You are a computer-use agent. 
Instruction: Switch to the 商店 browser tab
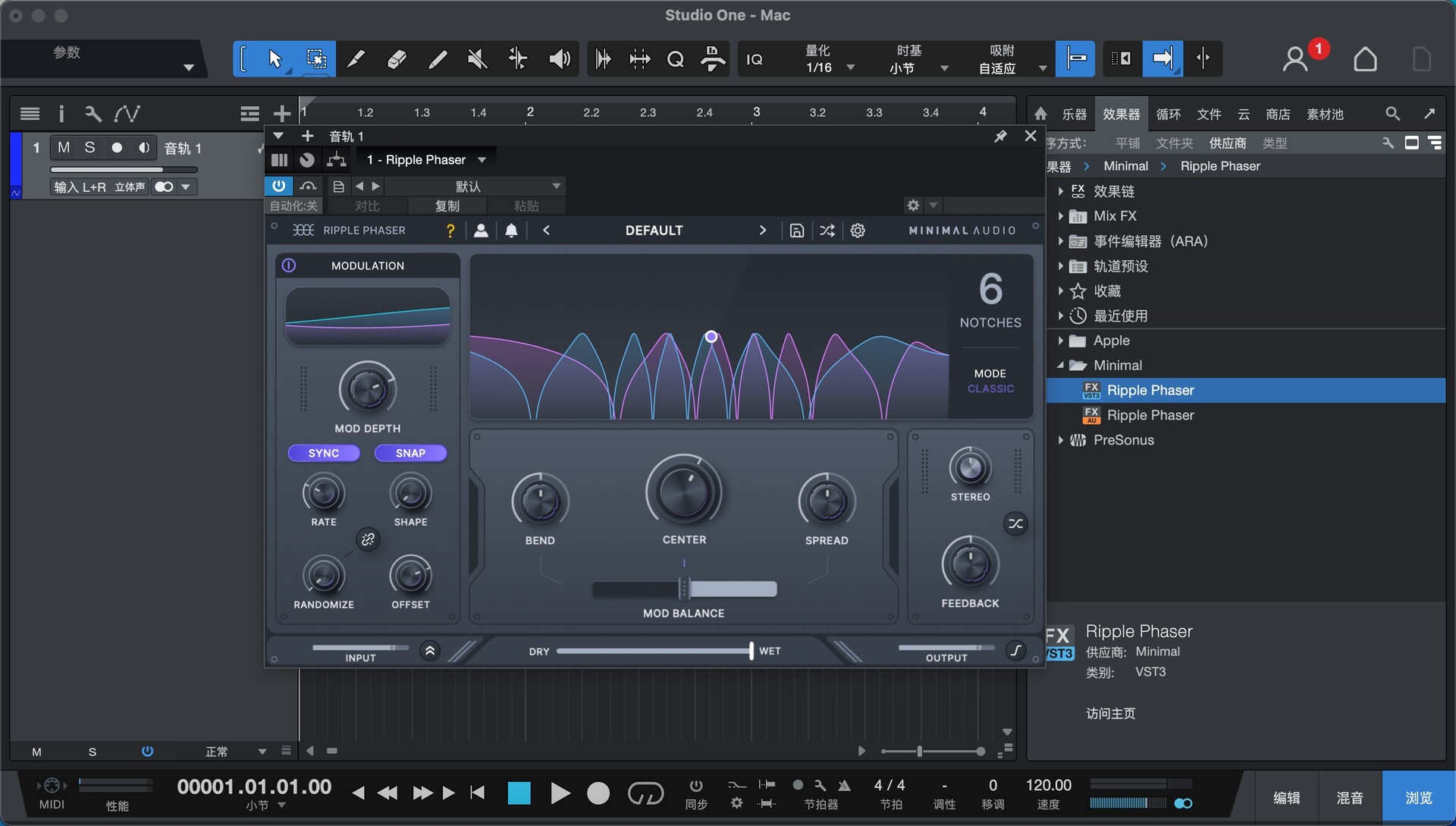click(x=1278, y=114)
